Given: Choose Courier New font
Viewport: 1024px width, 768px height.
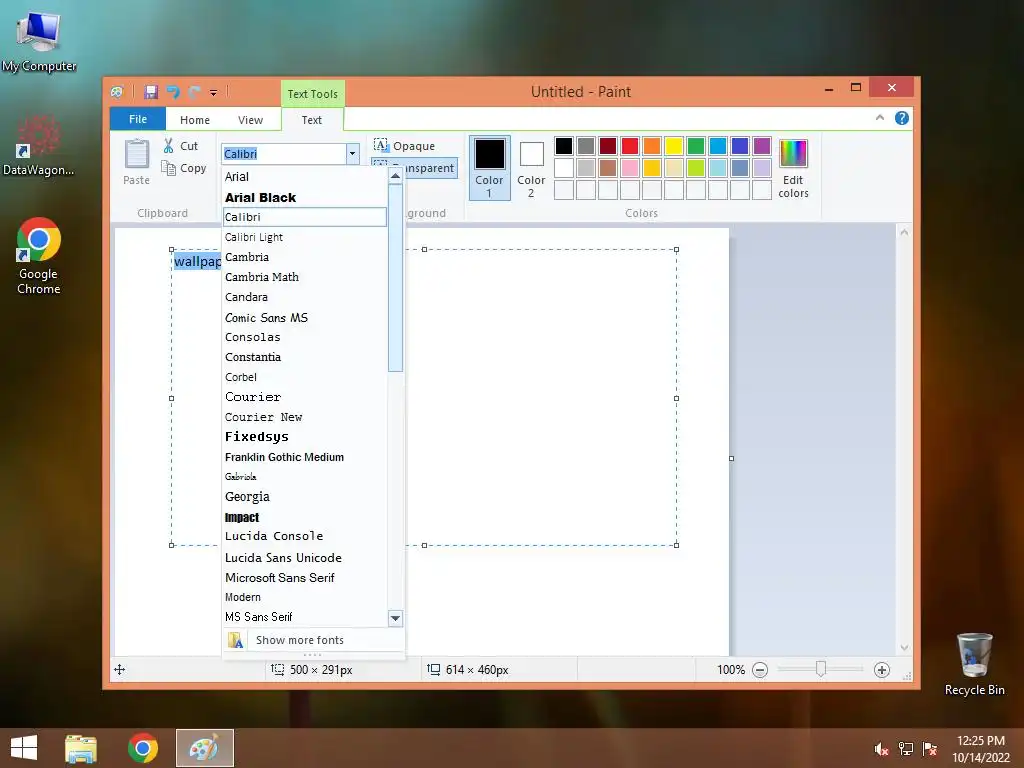Looking at the screenshot, I should coord(305,417).
